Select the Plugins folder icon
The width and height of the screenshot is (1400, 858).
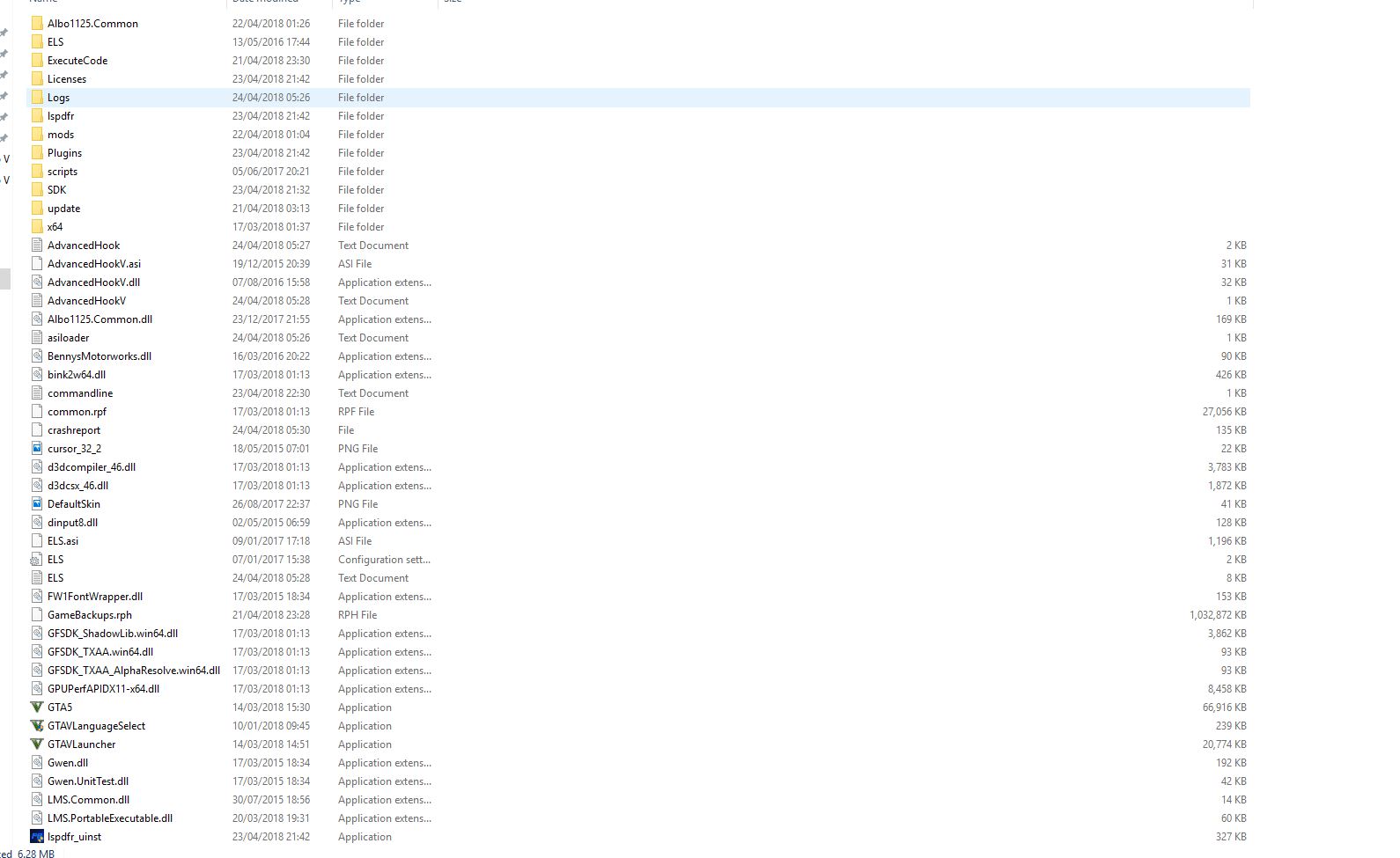coord(37,152)
